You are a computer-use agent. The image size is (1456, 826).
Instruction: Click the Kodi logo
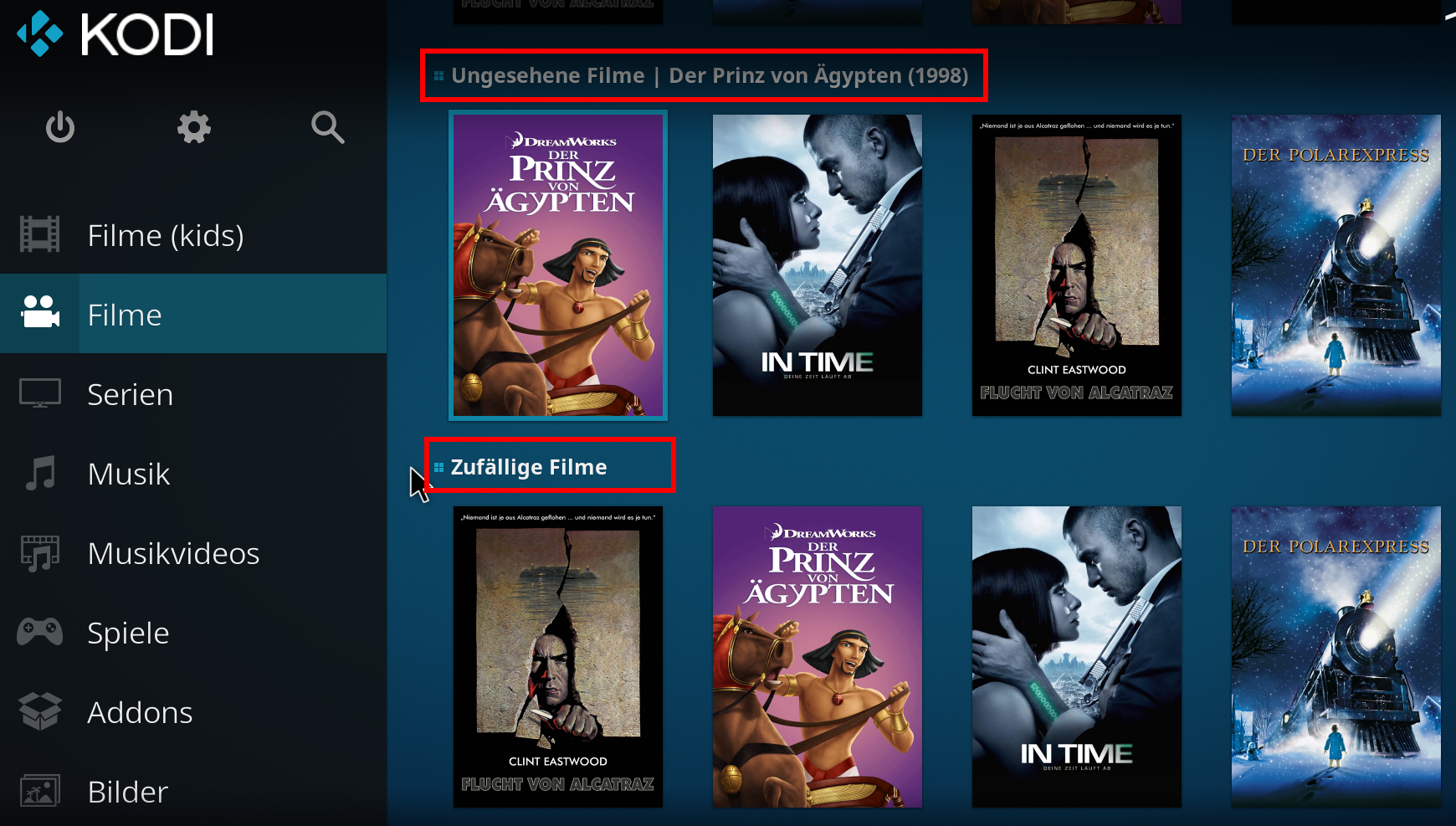[x=115, y=34]
